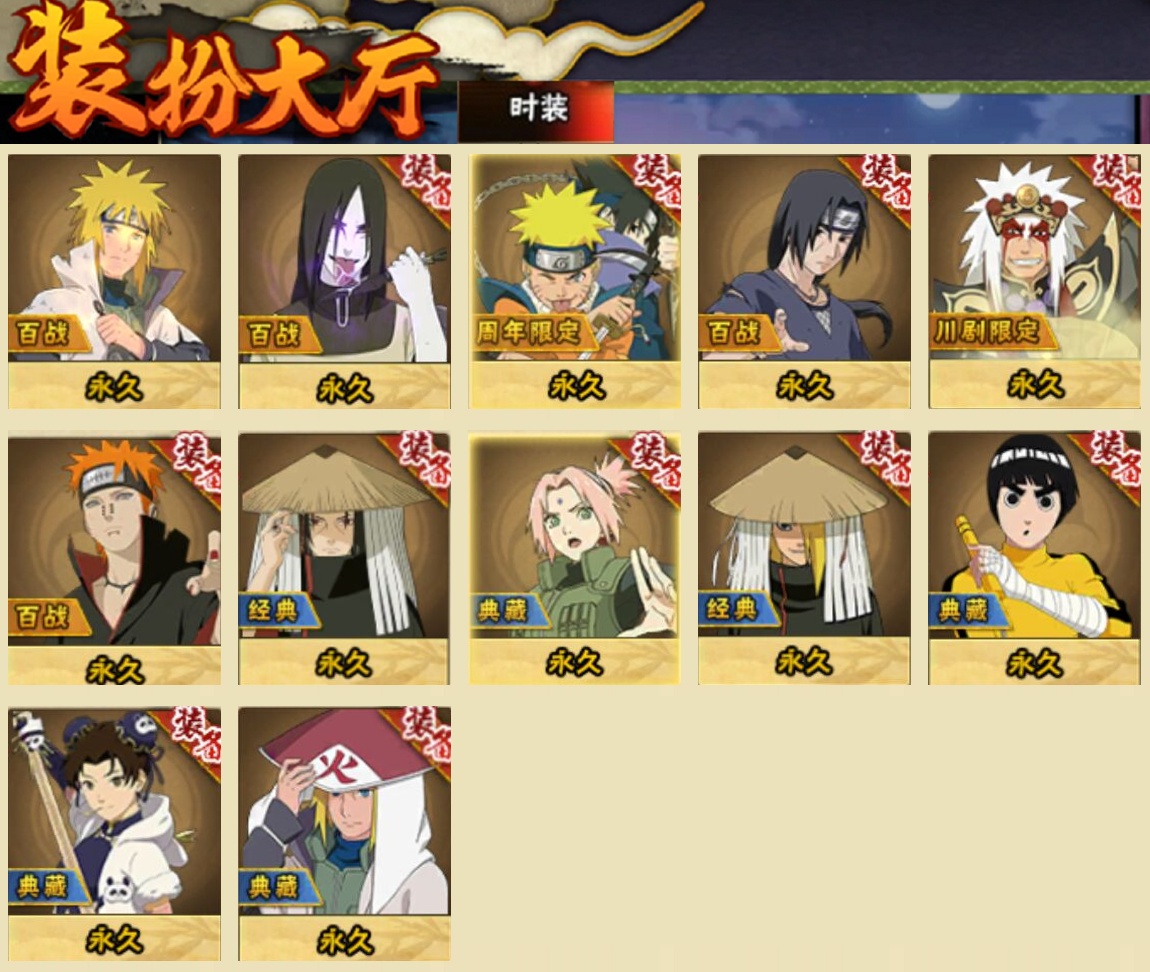
Task: Select the straw-hat Deidara 经典 costume
Action: point(805,558)
